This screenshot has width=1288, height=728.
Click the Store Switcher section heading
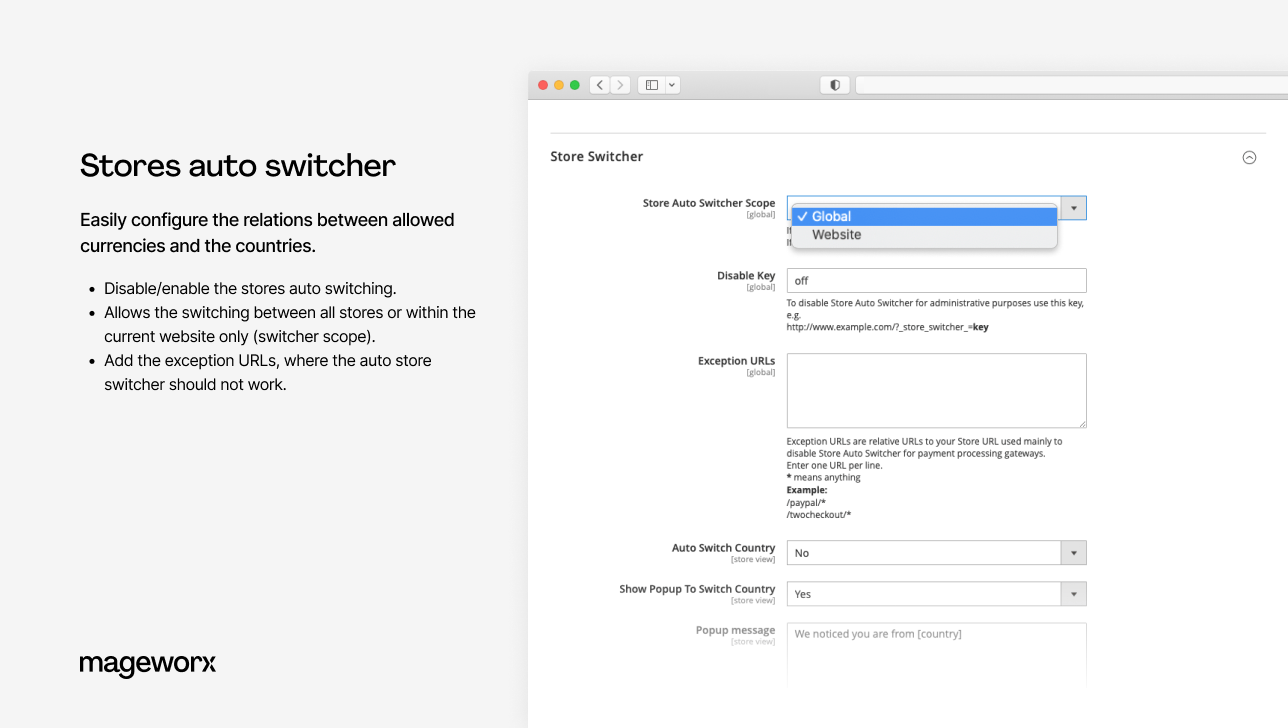[x=596, y=157]
